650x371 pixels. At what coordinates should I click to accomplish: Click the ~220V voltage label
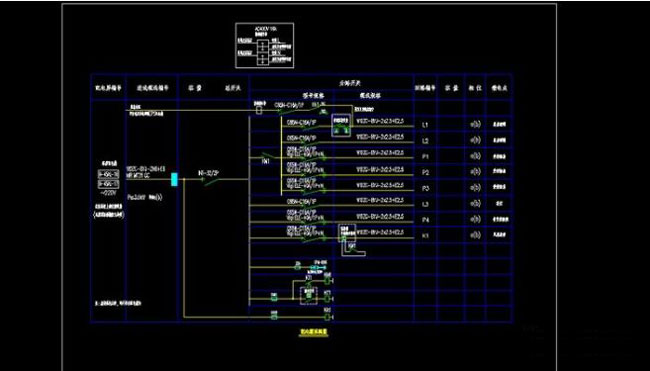point(109,193)
